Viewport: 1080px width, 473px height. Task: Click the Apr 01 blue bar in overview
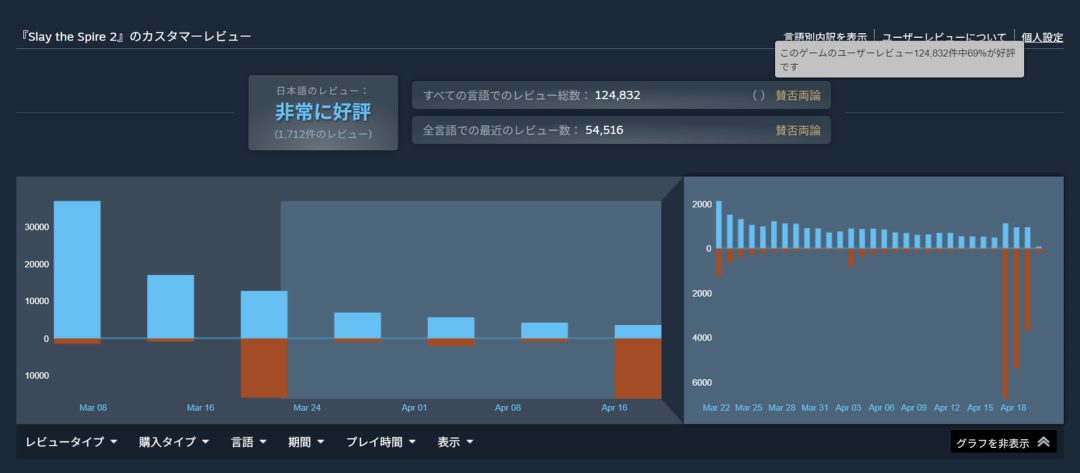pos(451,327)
